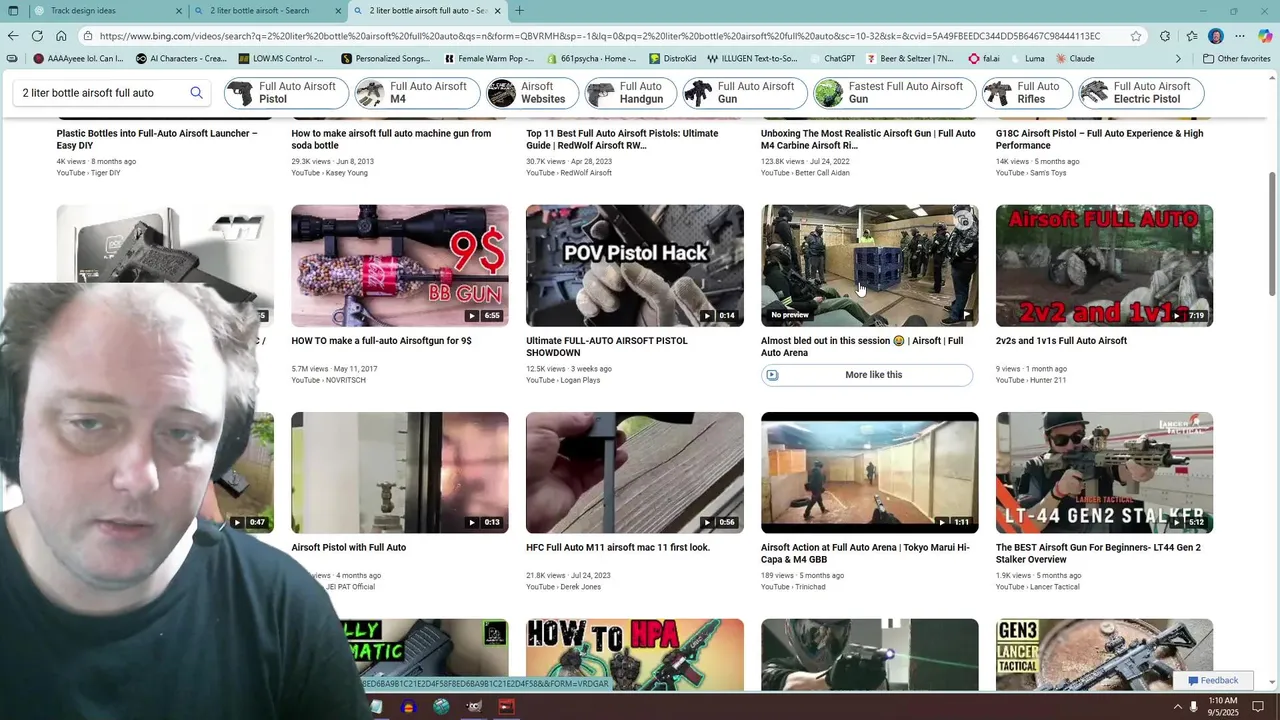
Task: Open 'HOW TO make a full-auto Airsoftgun for 9$' link
Action: pyautogui.click(x=381, y=341)
